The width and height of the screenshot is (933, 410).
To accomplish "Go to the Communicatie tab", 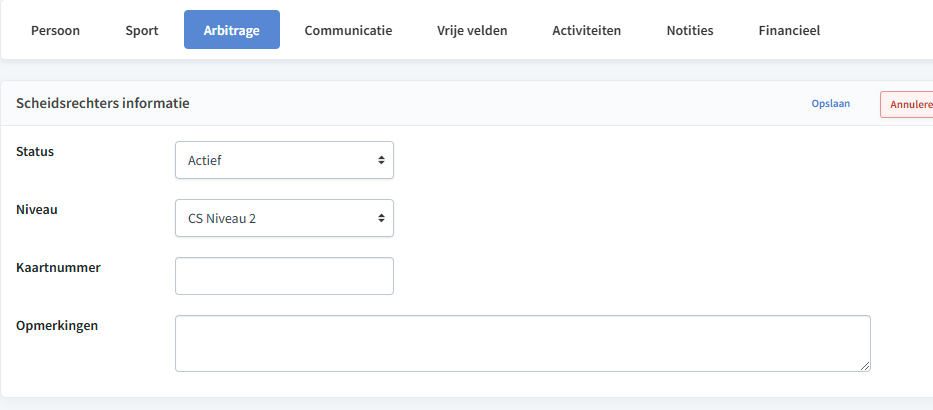I will coord(348,30).
